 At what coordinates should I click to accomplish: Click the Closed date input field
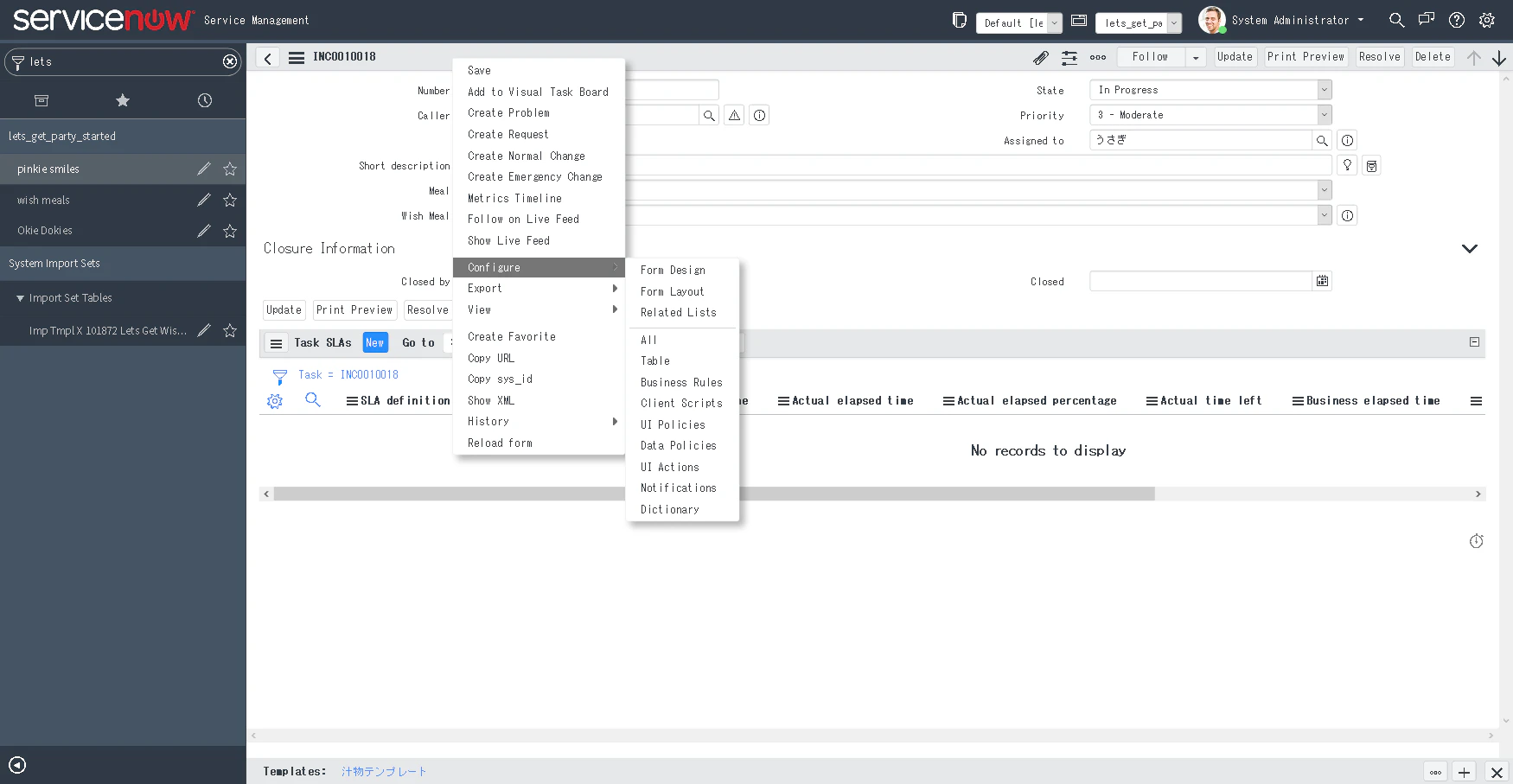1201,281
